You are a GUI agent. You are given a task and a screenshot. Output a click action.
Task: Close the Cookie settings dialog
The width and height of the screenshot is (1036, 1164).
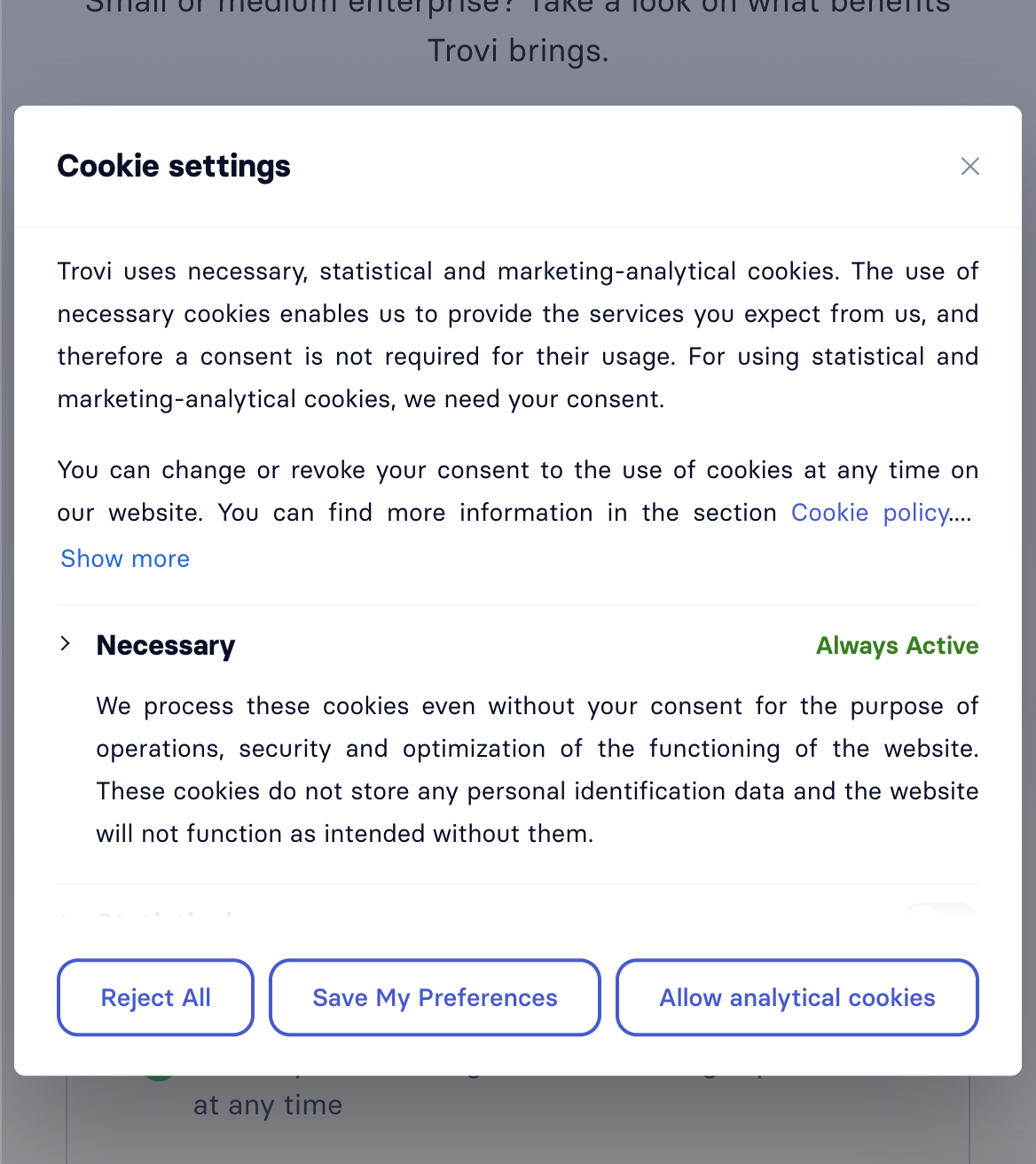[969, 167]
